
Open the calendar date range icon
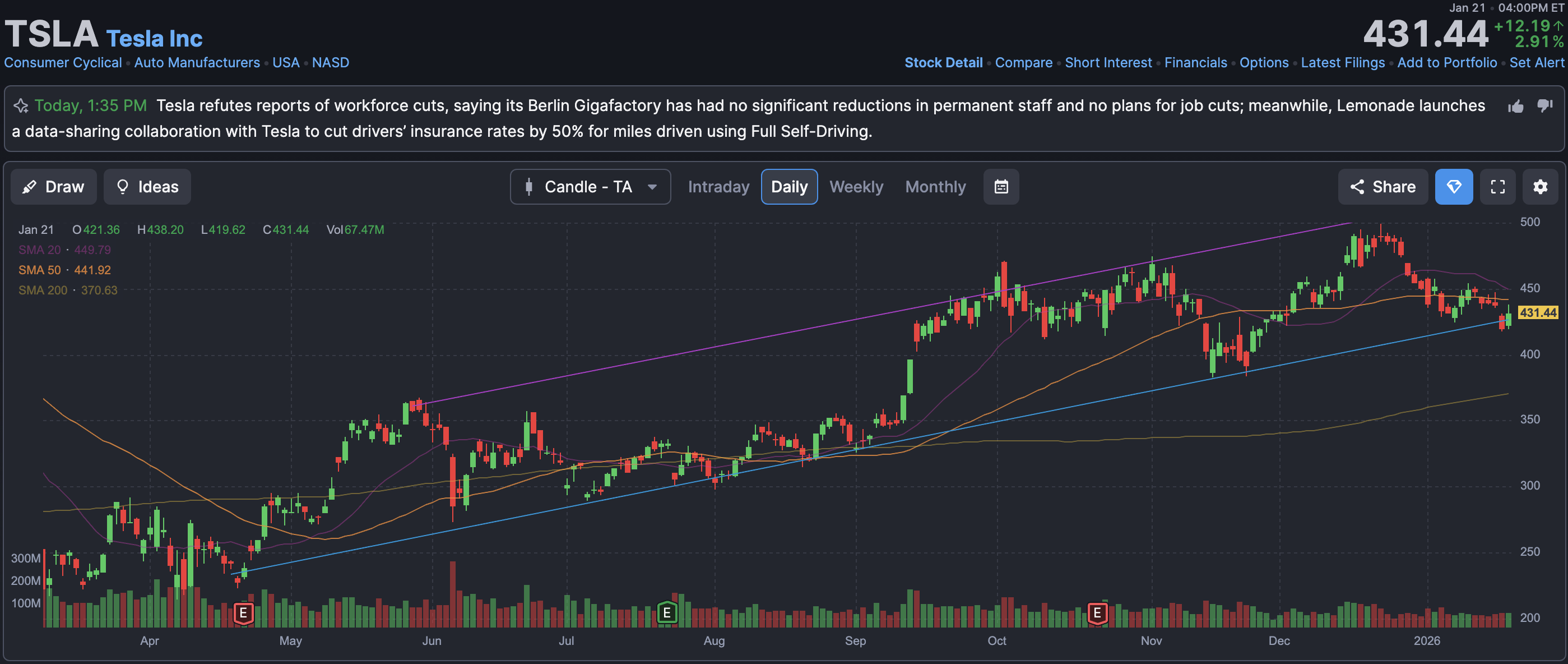tap(1001, 187)
